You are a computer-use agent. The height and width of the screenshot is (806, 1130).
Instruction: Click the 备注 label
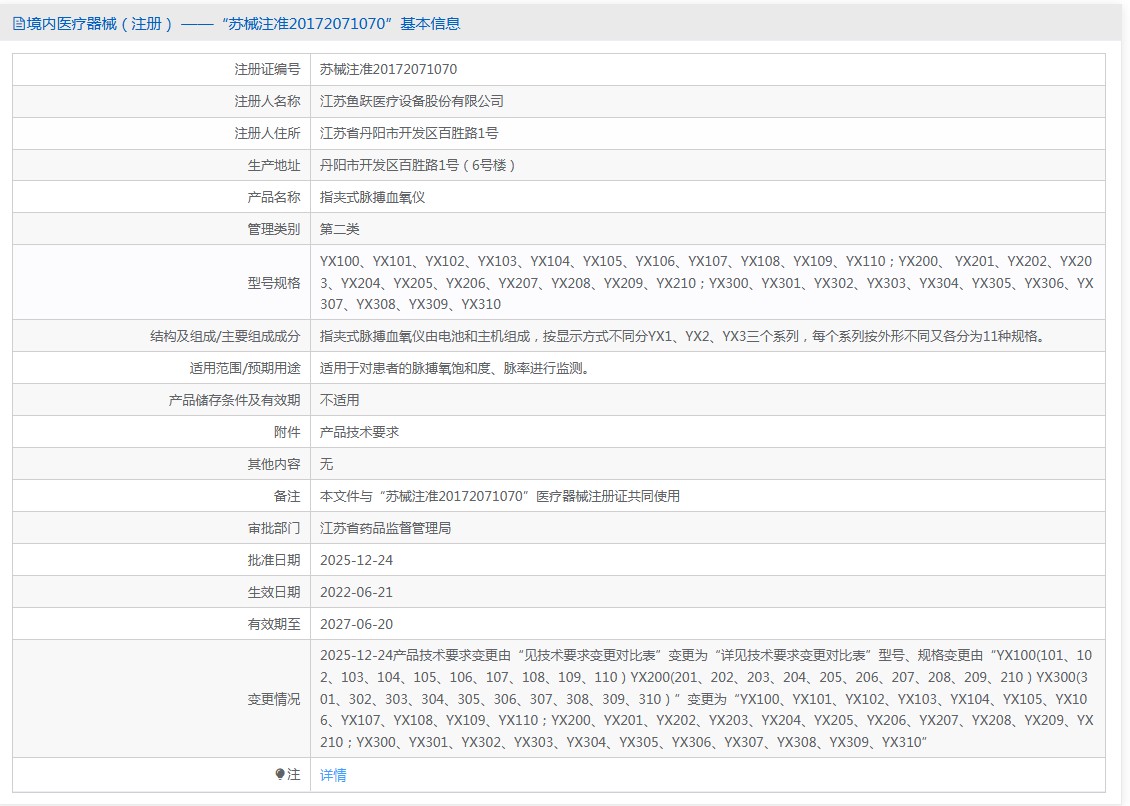(287, 496)
